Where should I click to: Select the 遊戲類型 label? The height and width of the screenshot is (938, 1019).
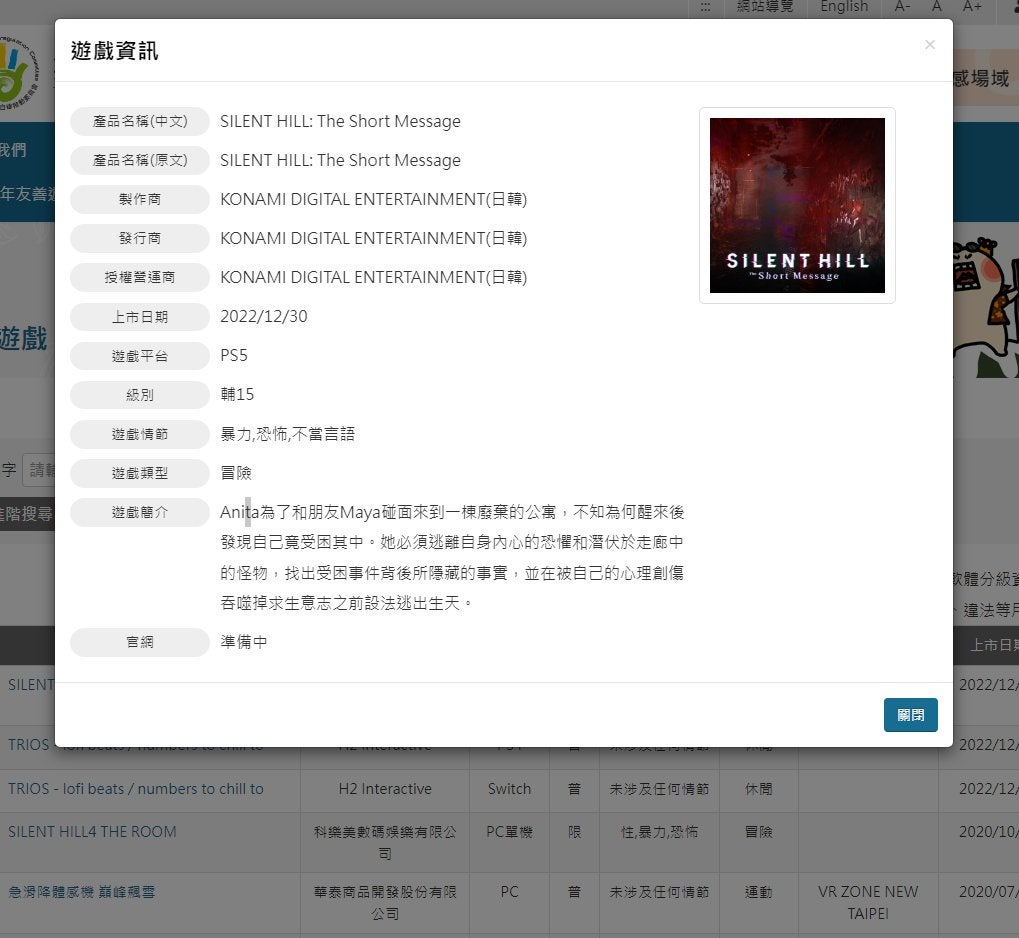pos(140,473)
